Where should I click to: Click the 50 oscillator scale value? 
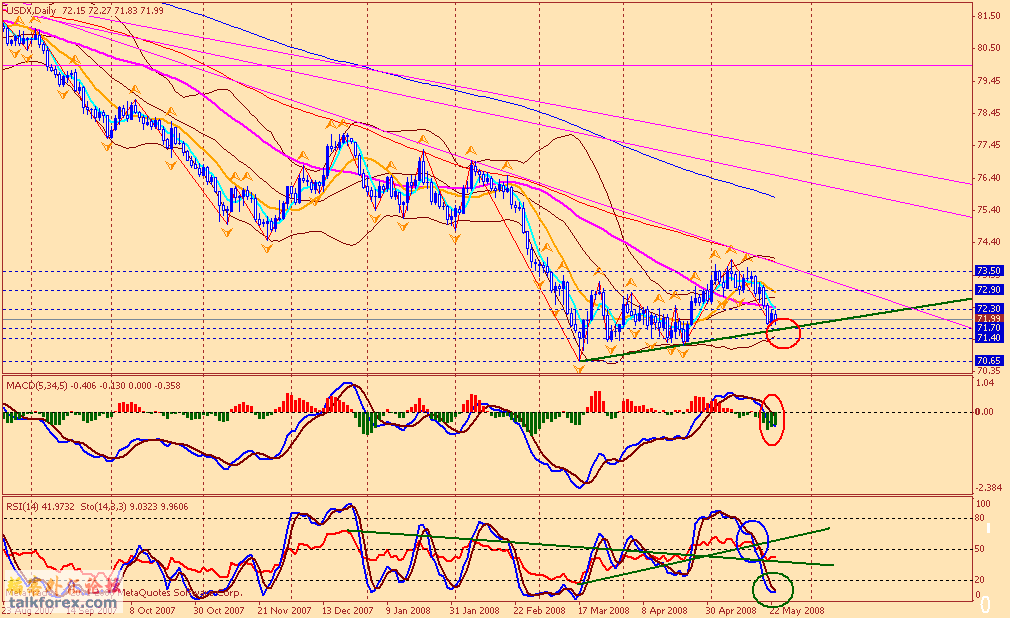(x=980, y=549)
